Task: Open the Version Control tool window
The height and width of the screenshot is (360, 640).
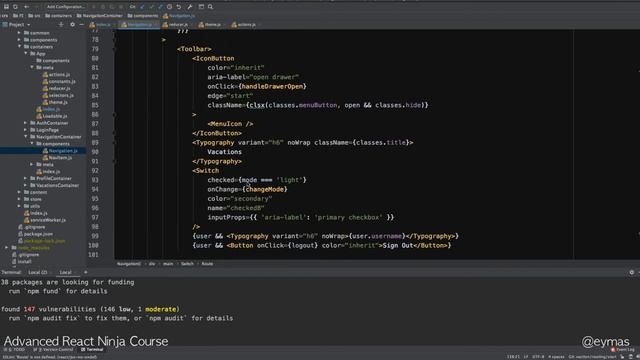Action: 53,349
